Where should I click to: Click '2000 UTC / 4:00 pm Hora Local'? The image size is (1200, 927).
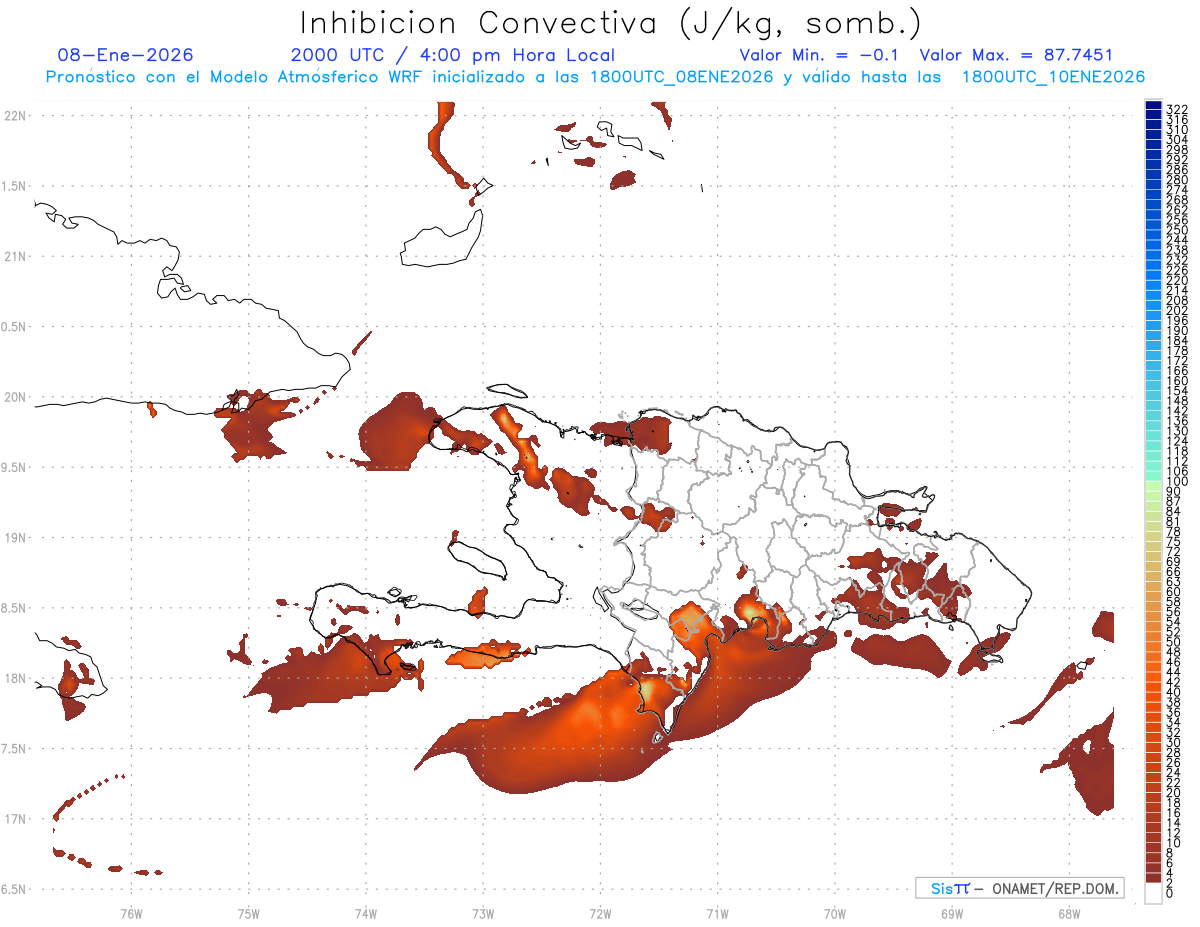click(x=453, y=56)
